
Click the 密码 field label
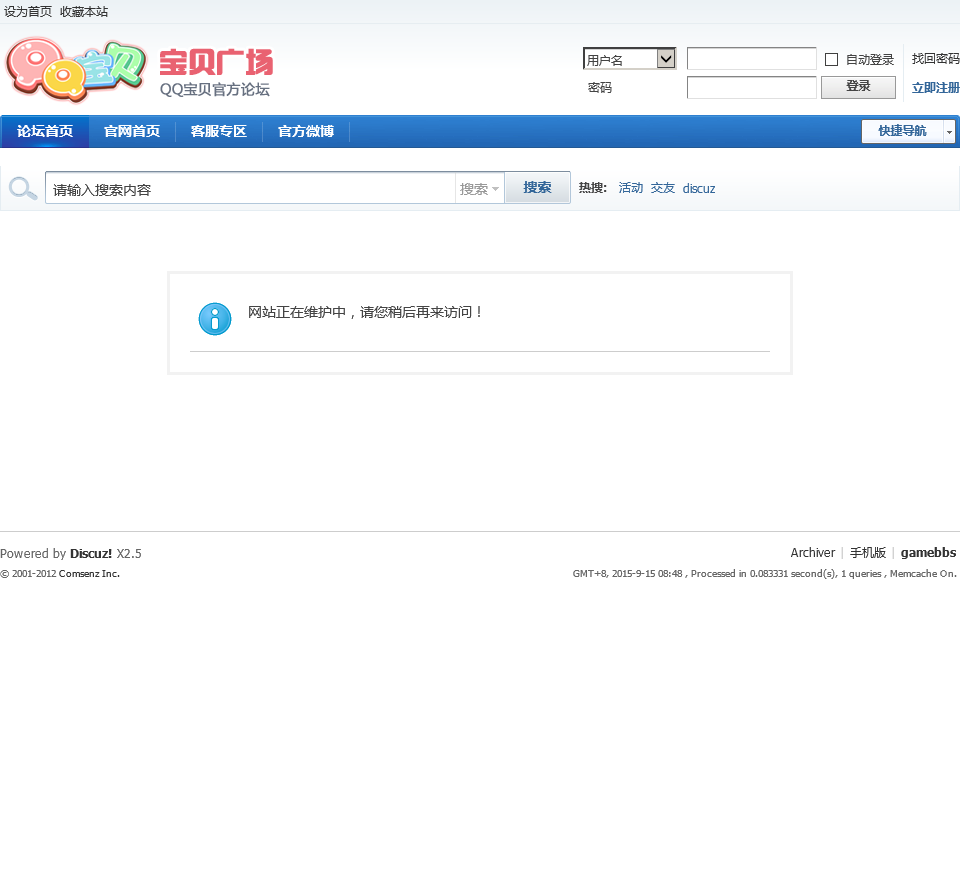(x=599, y=88)
